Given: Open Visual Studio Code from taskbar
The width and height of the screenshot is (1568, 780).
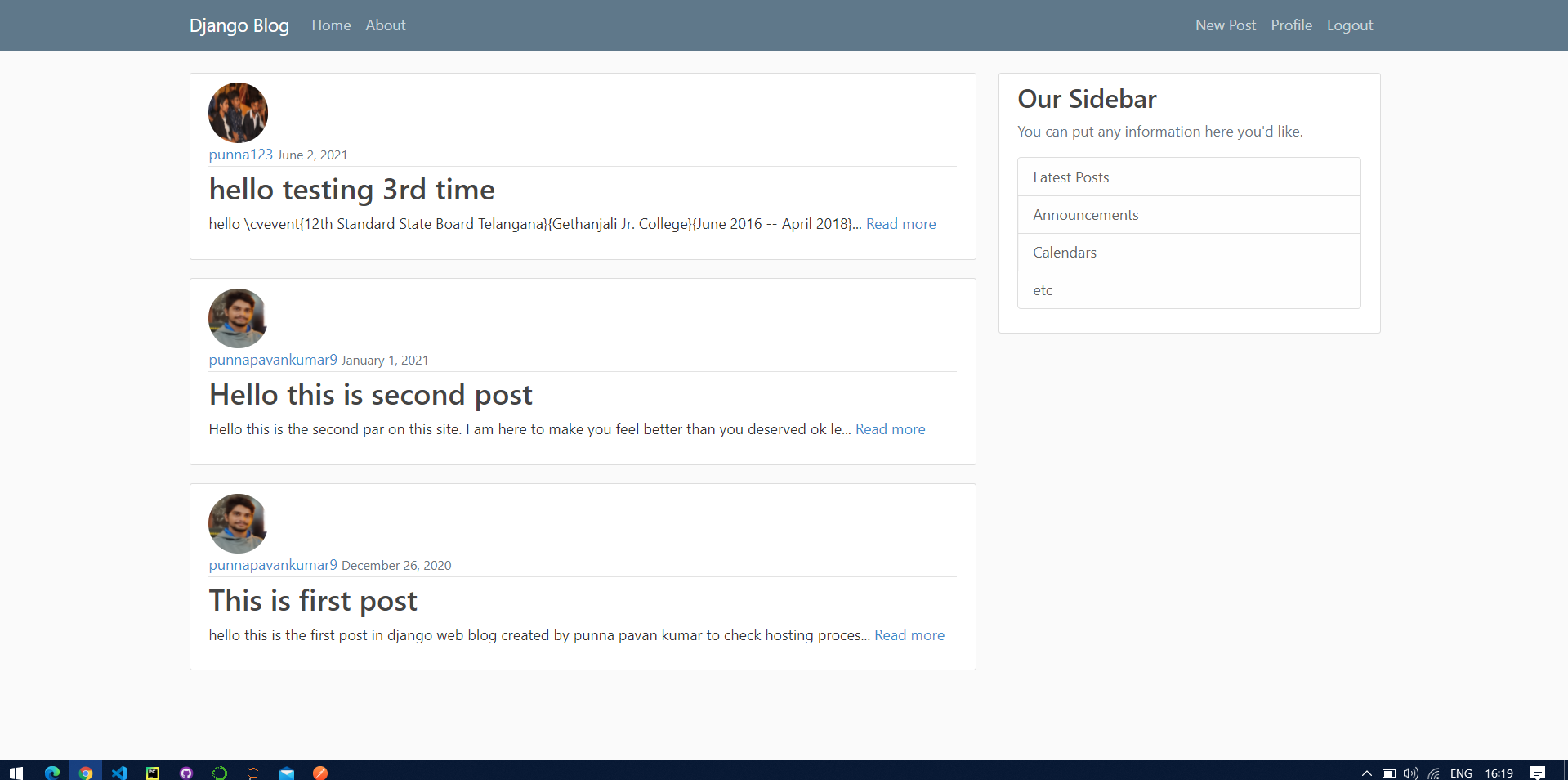Looking at the screenshot, I should (119, 773).
